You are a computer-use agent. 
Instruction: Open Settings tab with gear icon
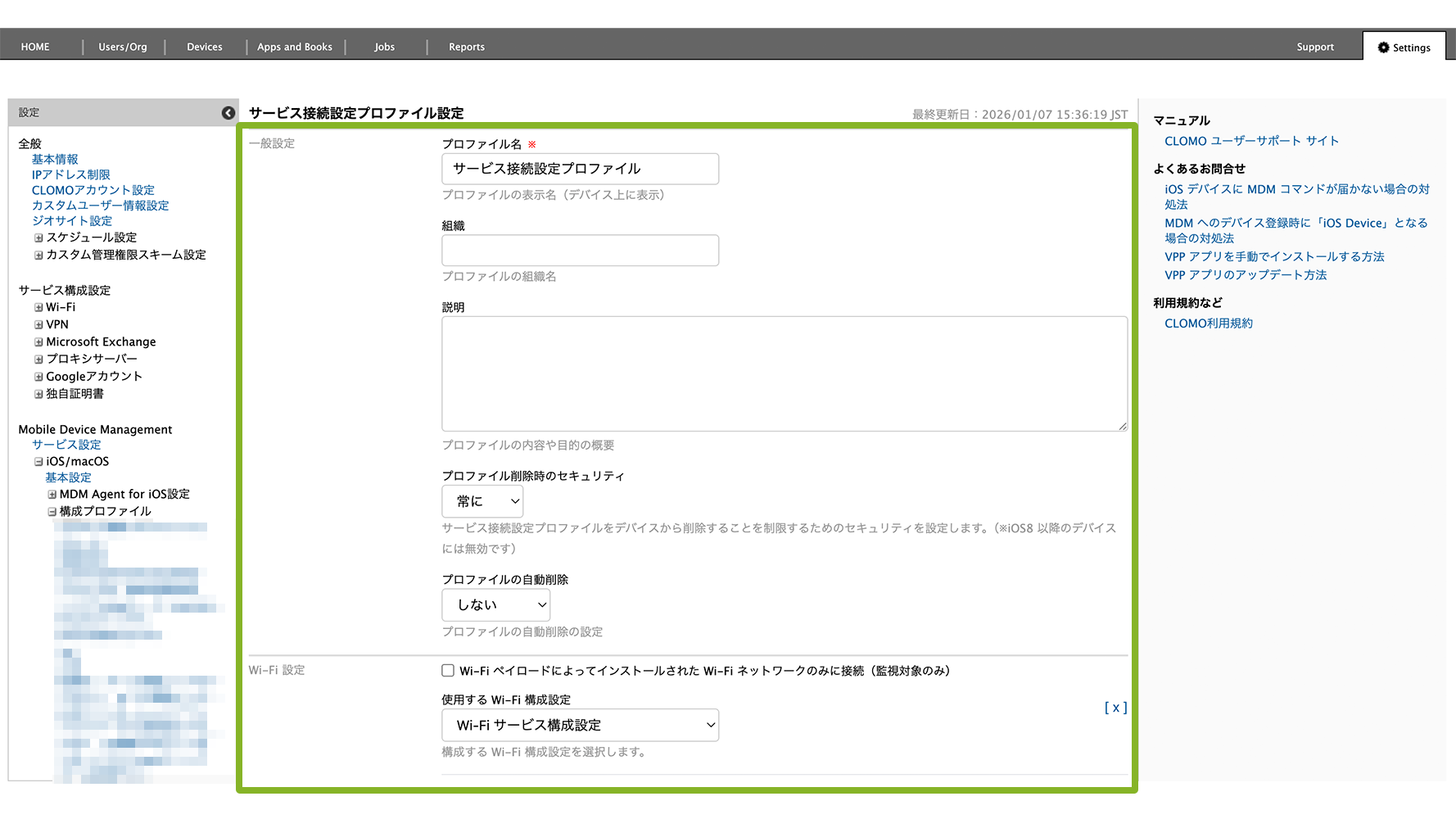coord(1404,48)
